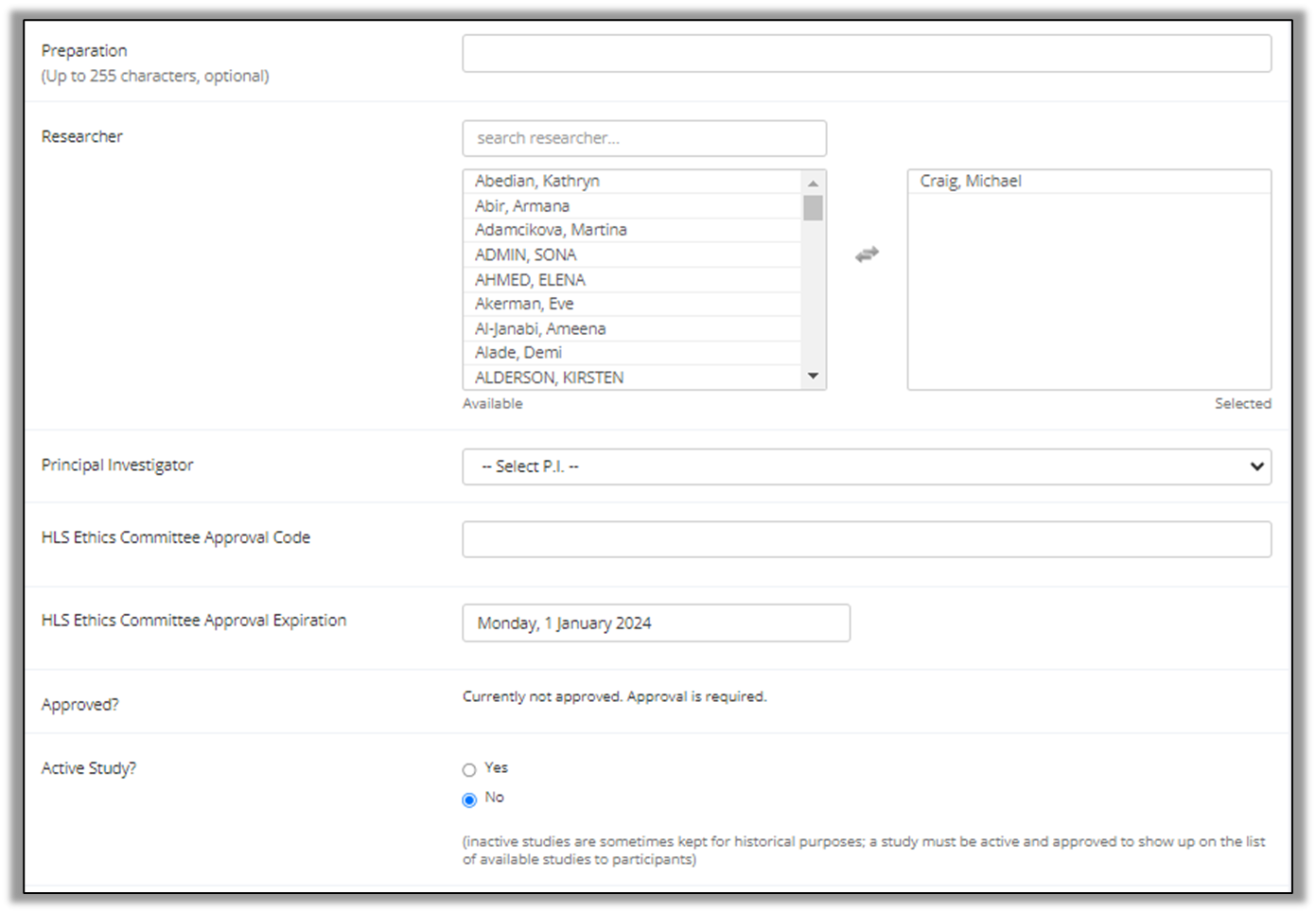Click the Principal Investigator dropdown chevron

click(x=1256, y=466)
